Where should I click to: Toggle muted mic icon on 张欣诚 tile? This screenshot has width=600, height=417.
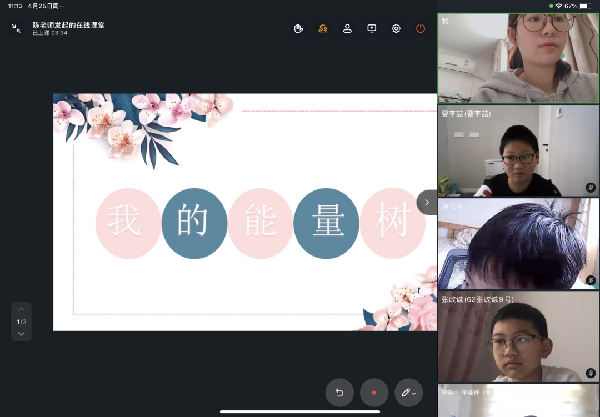pyautogui.click(x=590, y=373)
